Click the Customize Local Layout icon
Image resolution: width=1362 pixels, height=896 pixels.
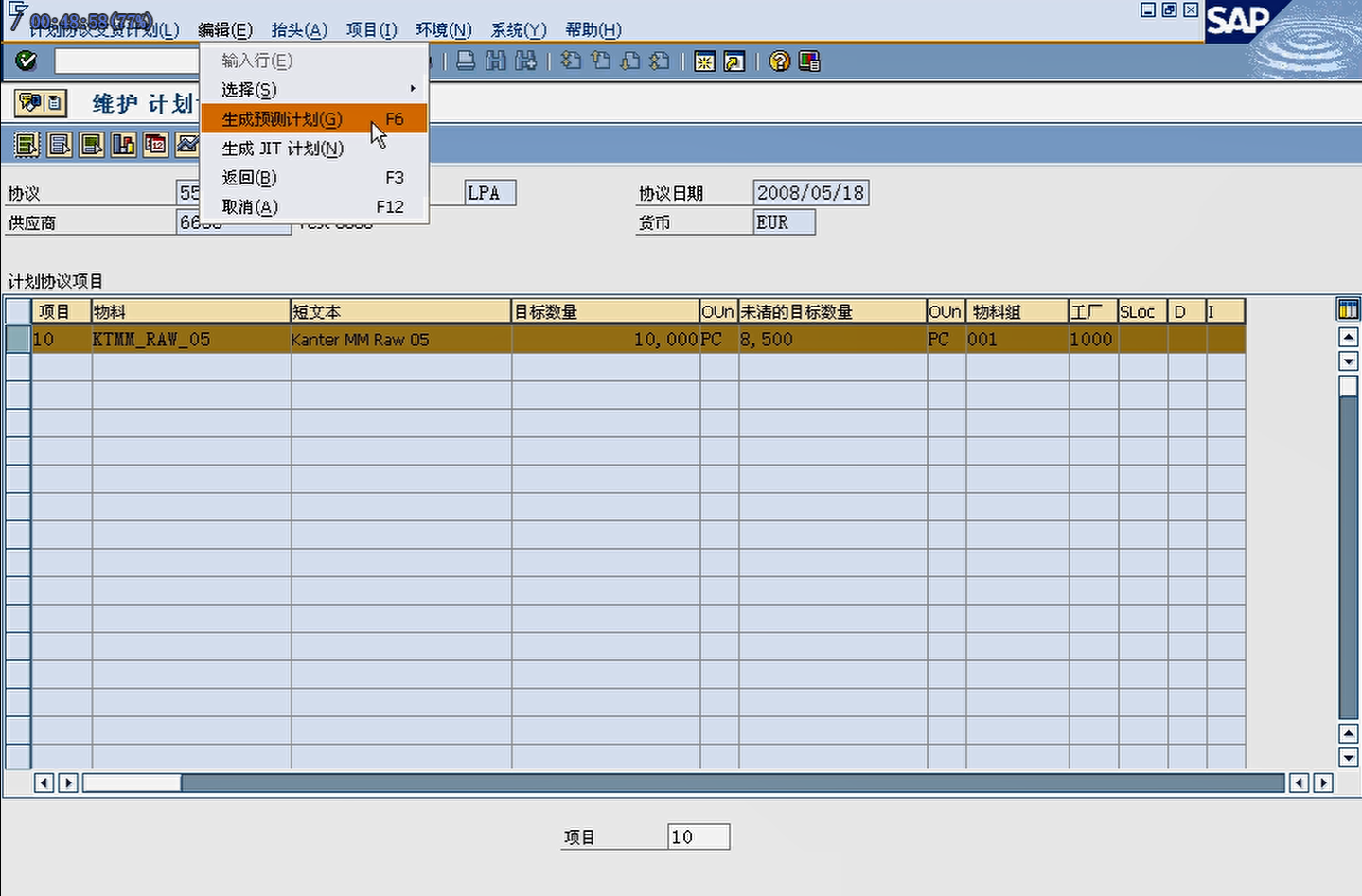click(x=809, y=61)
